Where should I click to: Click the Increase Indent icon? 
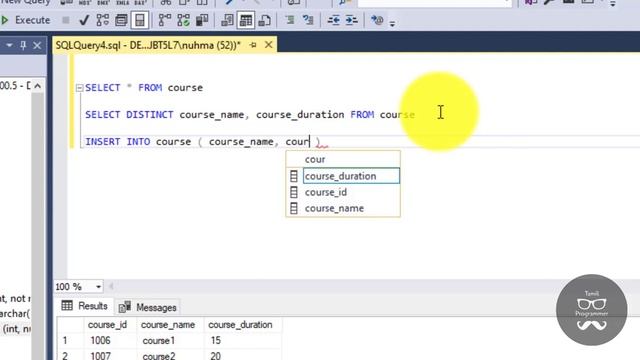pyautogui.click(x=352, y=20)
